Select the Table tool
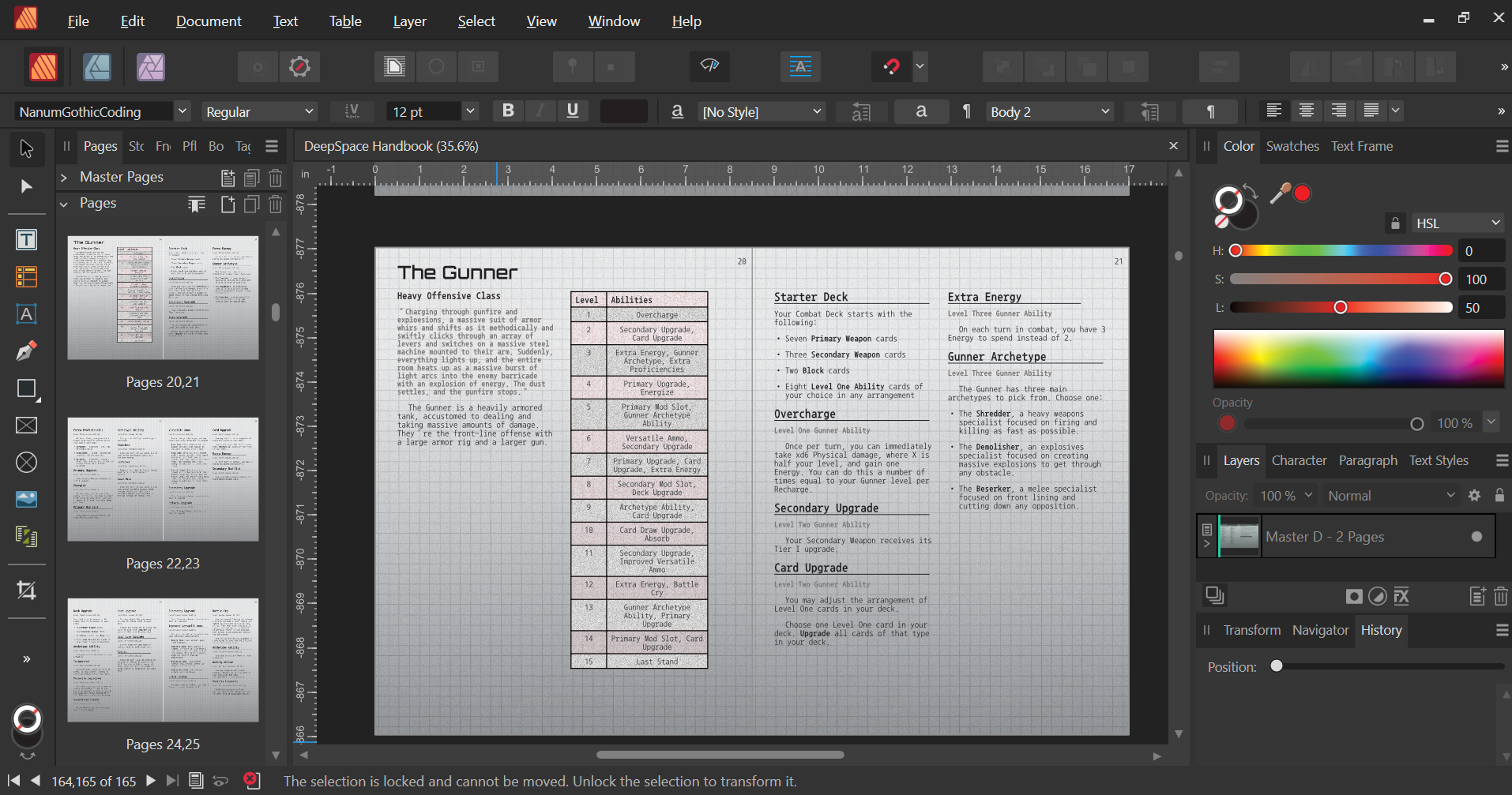 click(26, 277)
